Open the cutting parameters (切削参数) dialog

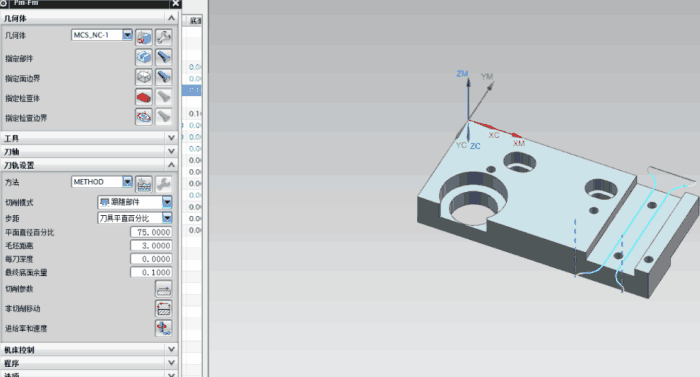[x=163, y=289]
